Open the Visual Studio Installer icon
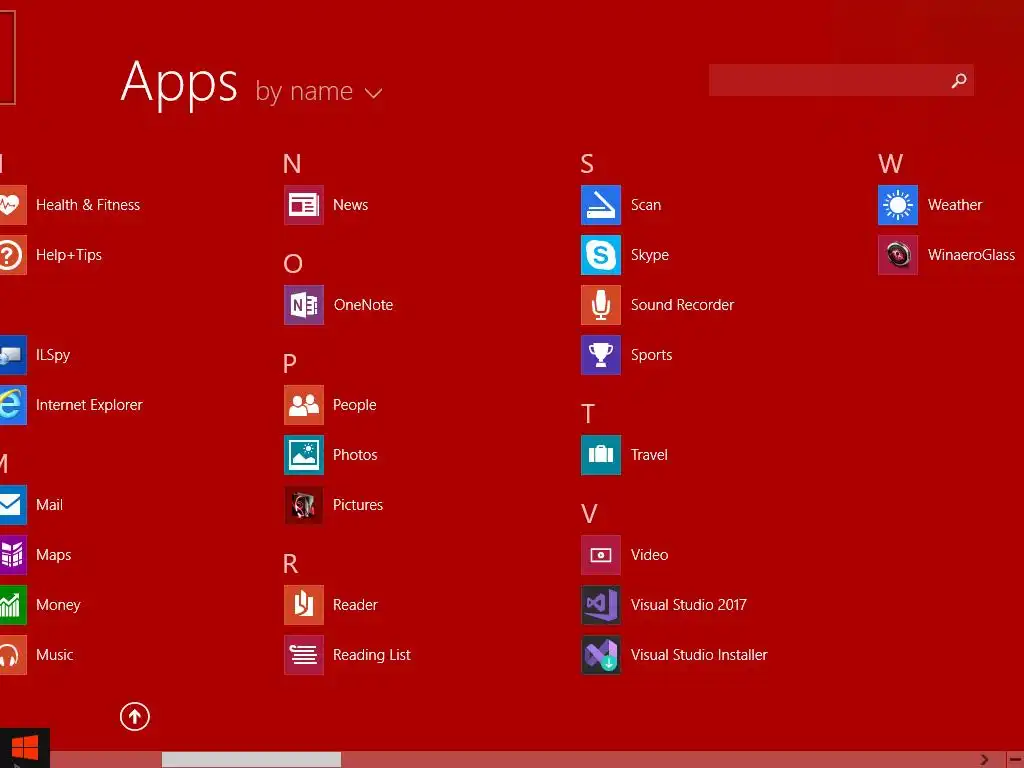This screenshot has height=768, width=1024. (601, 655)
